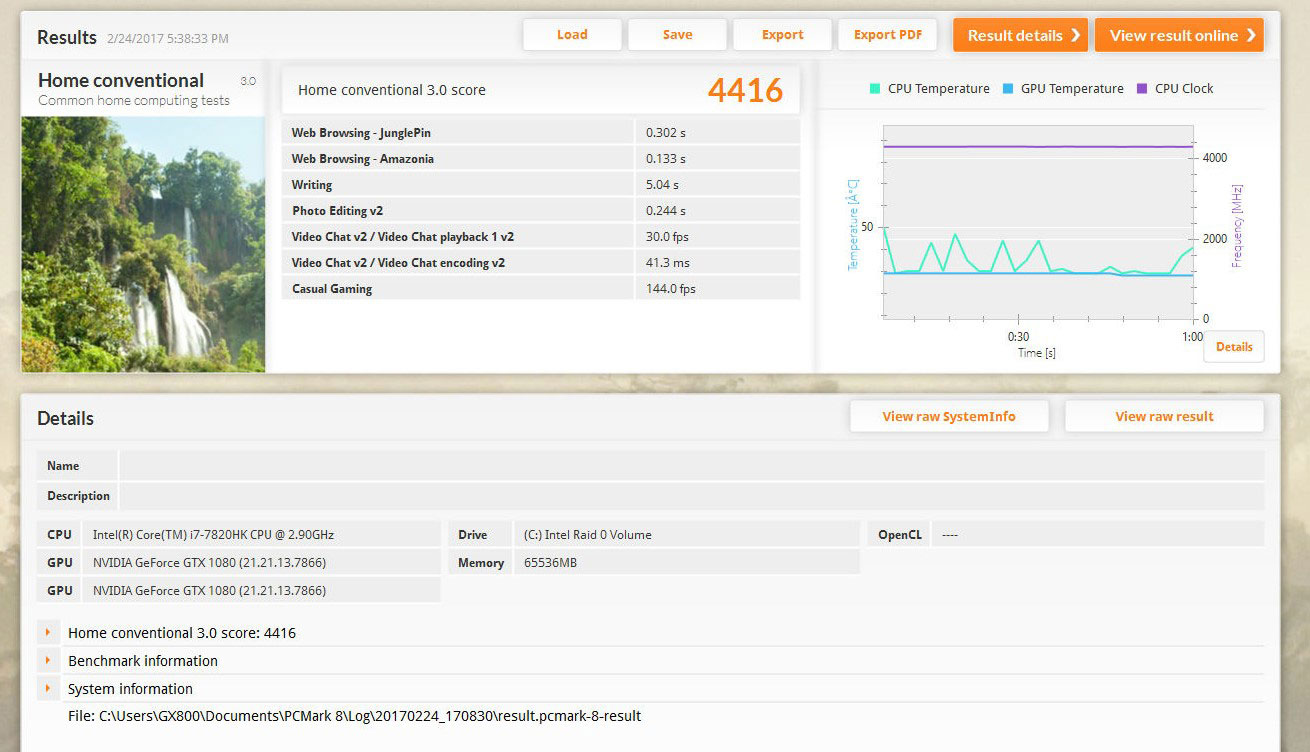
Task: Click the GPU Temperature legend swatch
Action: pos(1008,89)
